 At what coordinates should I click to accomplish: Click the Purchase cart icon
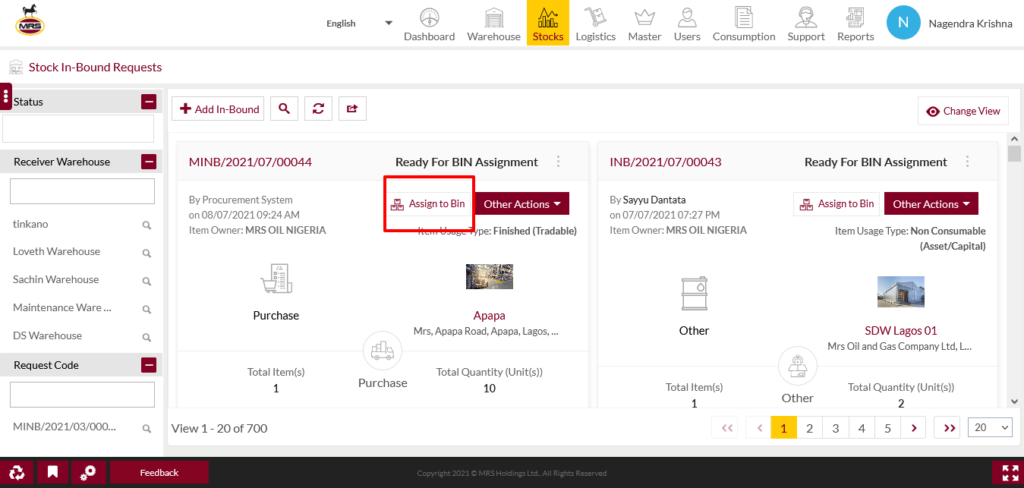(276, 279)
